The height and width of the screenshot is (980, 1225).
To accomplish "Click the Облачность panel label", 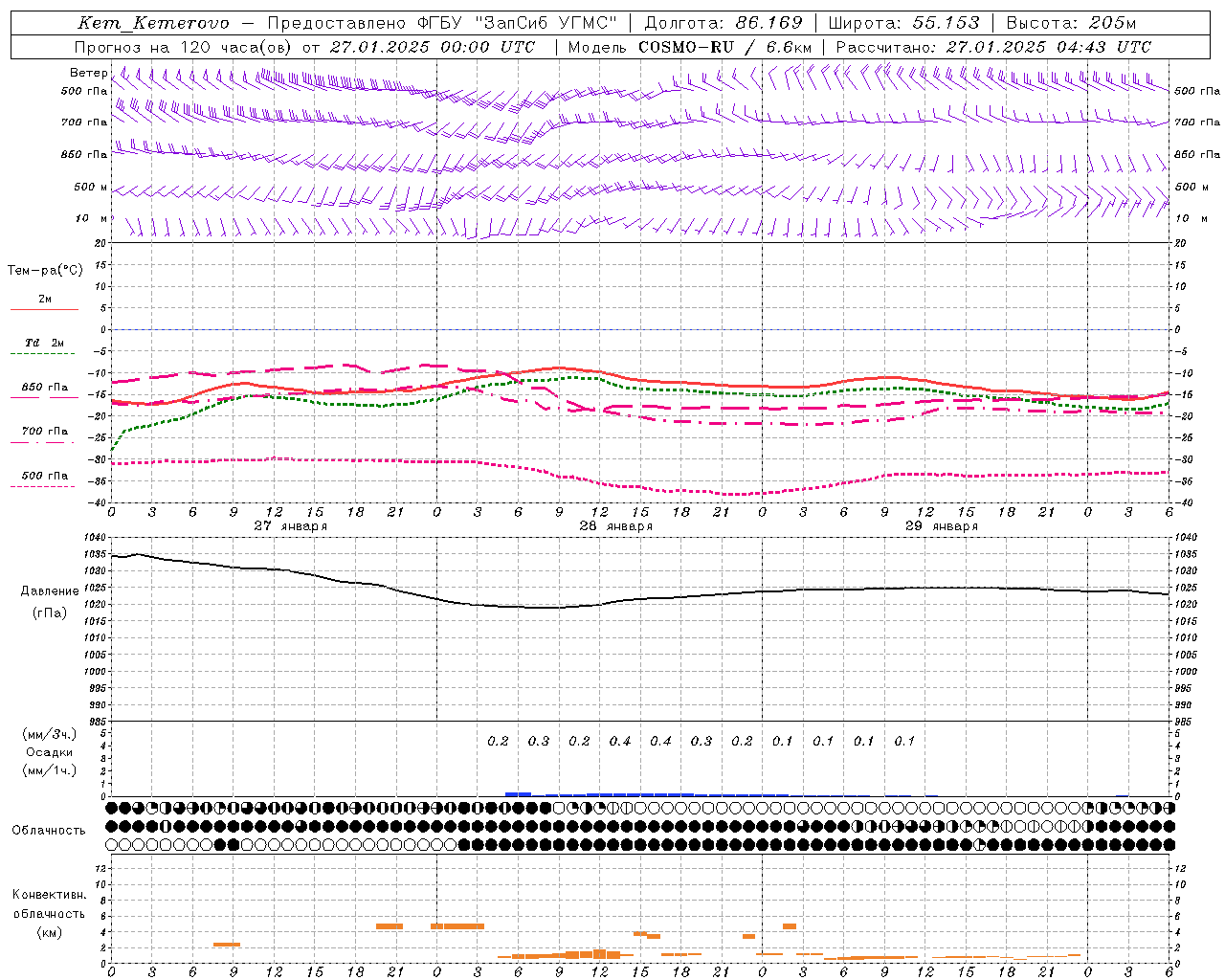I will [x=49, y=831].
